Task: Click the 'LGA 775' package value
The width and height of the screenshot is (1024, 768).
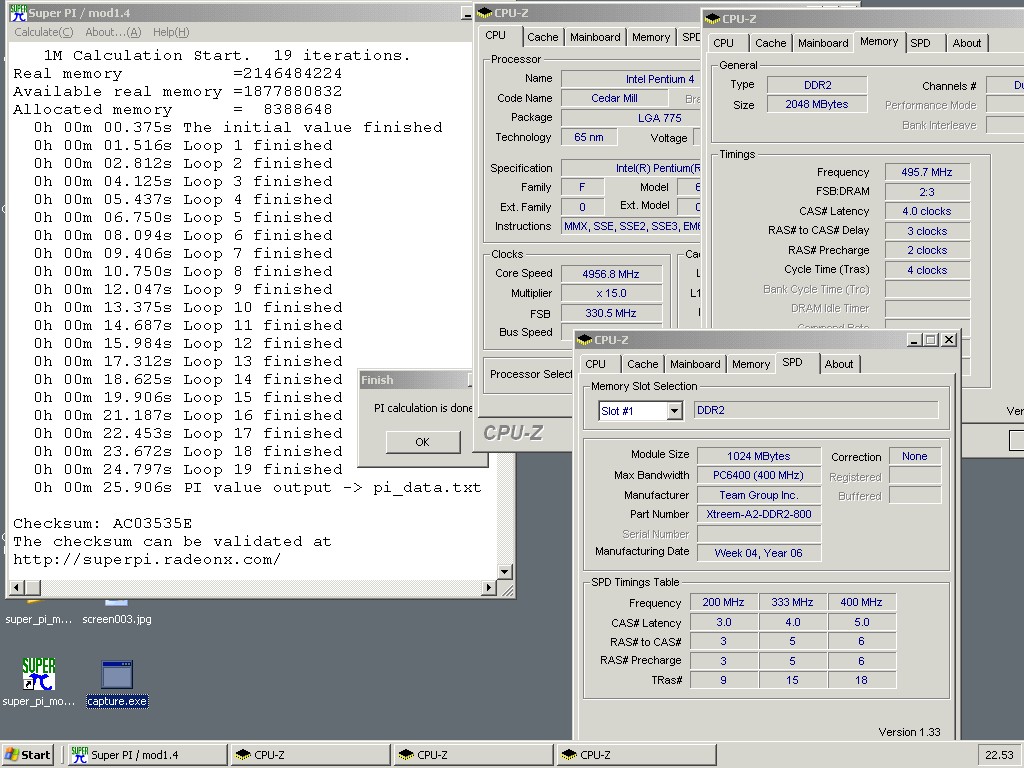Action: [x=631, y=118]
